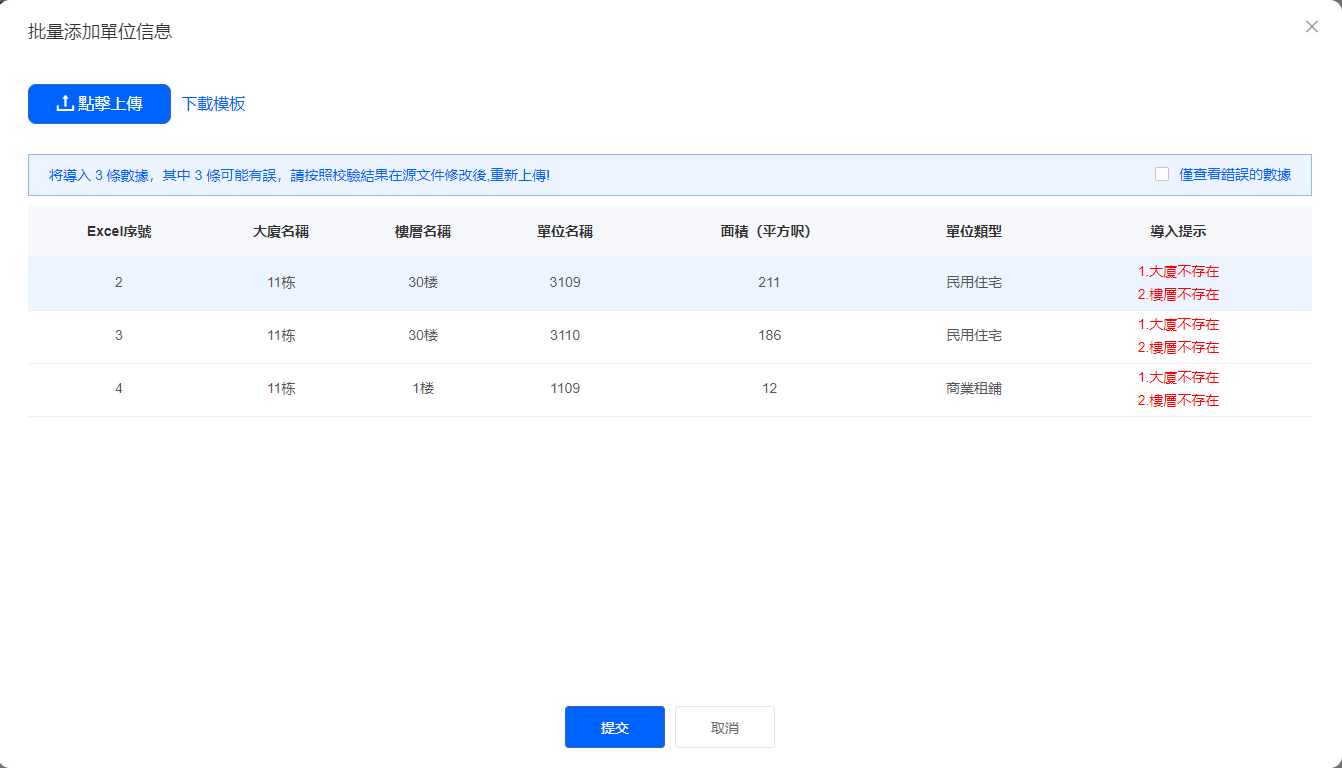Click the 商業租鋪 unit type cell
Screen dimensions: 1342x768
pyautogui.click(x=974, y=389)
